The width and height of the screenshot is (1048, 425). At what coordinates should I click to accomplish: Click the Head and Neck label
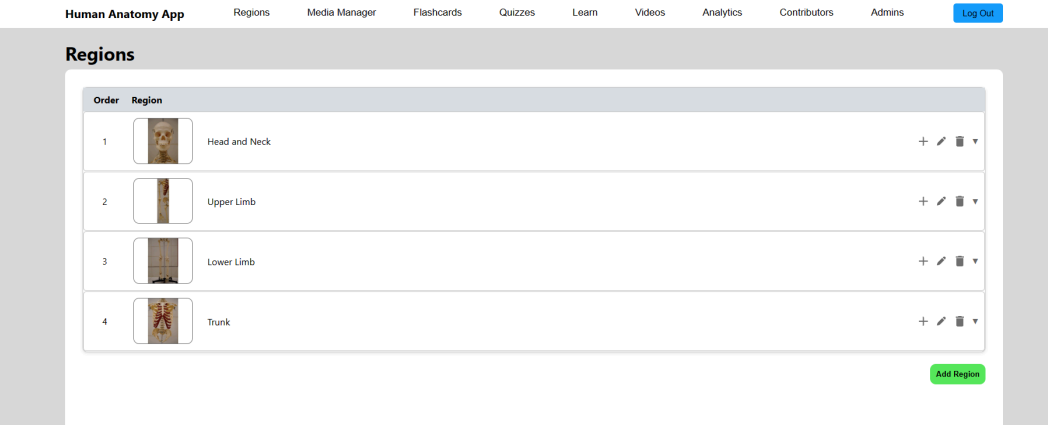[x=239, y=142]
